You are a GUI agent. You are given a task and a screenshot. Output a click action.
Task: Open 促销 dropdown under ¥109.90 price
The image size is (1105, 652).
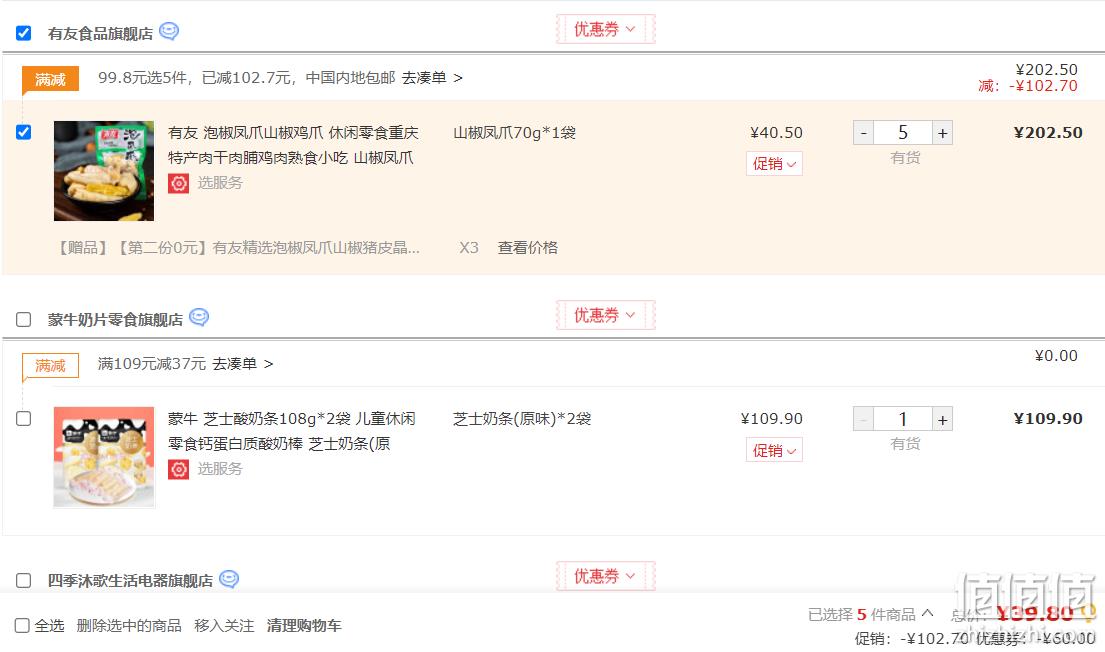point(774,450)
